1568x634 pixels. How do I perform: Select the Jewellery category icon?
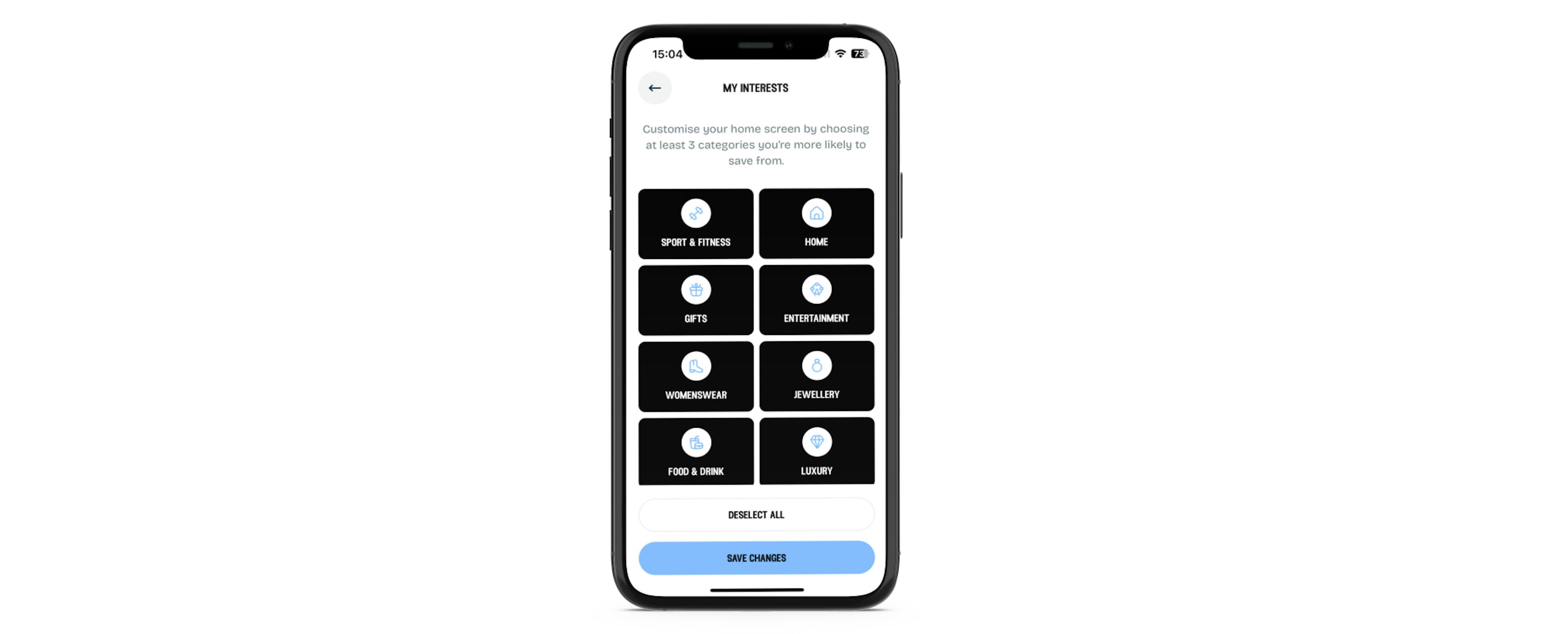pos(816,366)
